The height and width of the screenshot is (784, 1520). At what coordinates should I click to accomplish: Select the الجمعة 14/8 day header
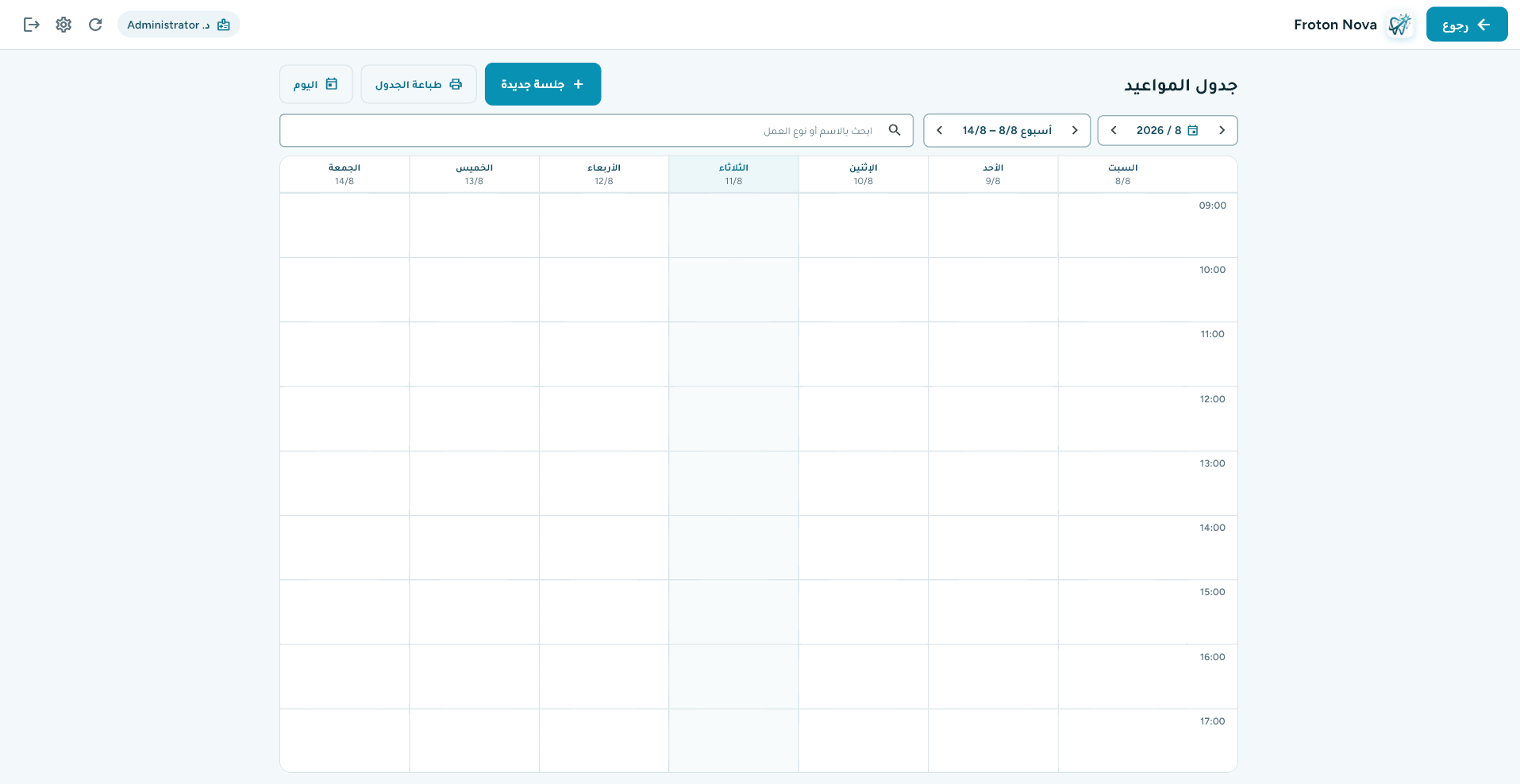(344, 174)
